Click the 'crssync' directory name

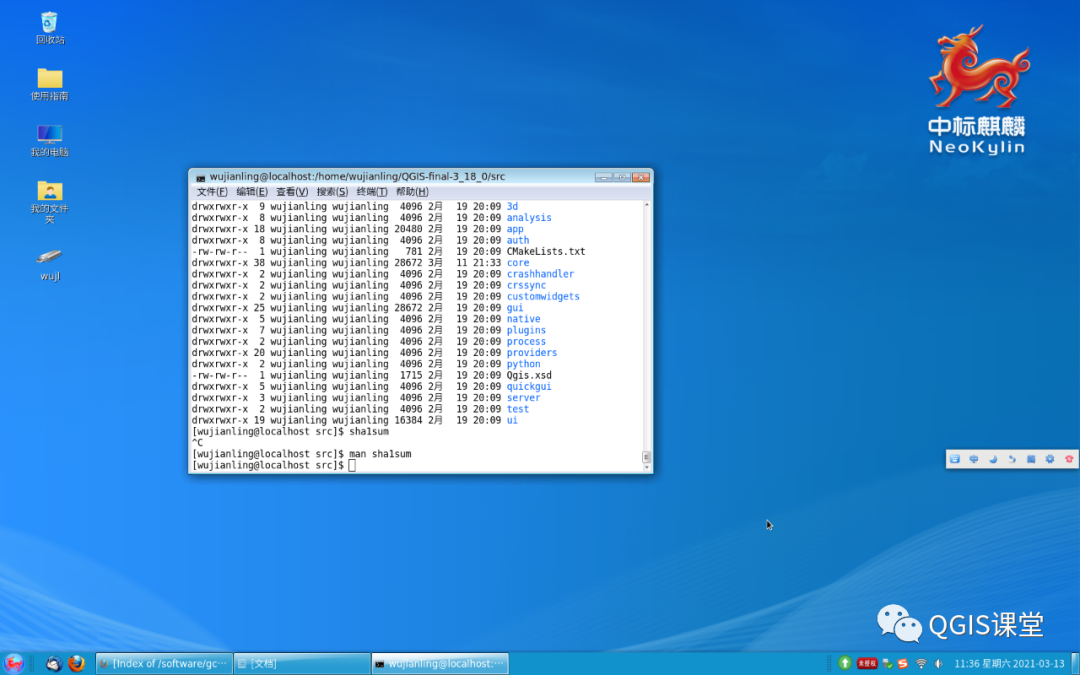(526, 285)
